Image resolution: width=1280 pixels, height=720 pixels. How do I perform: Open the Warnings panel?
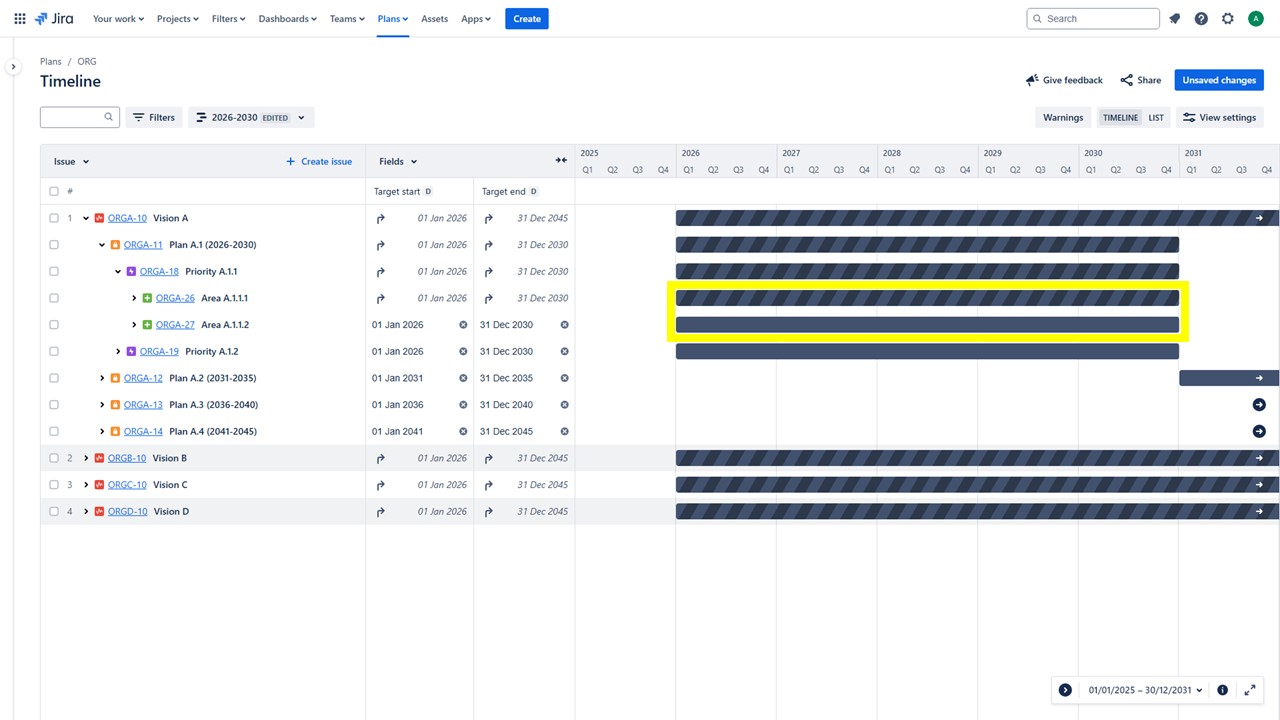click(1063, 117)
